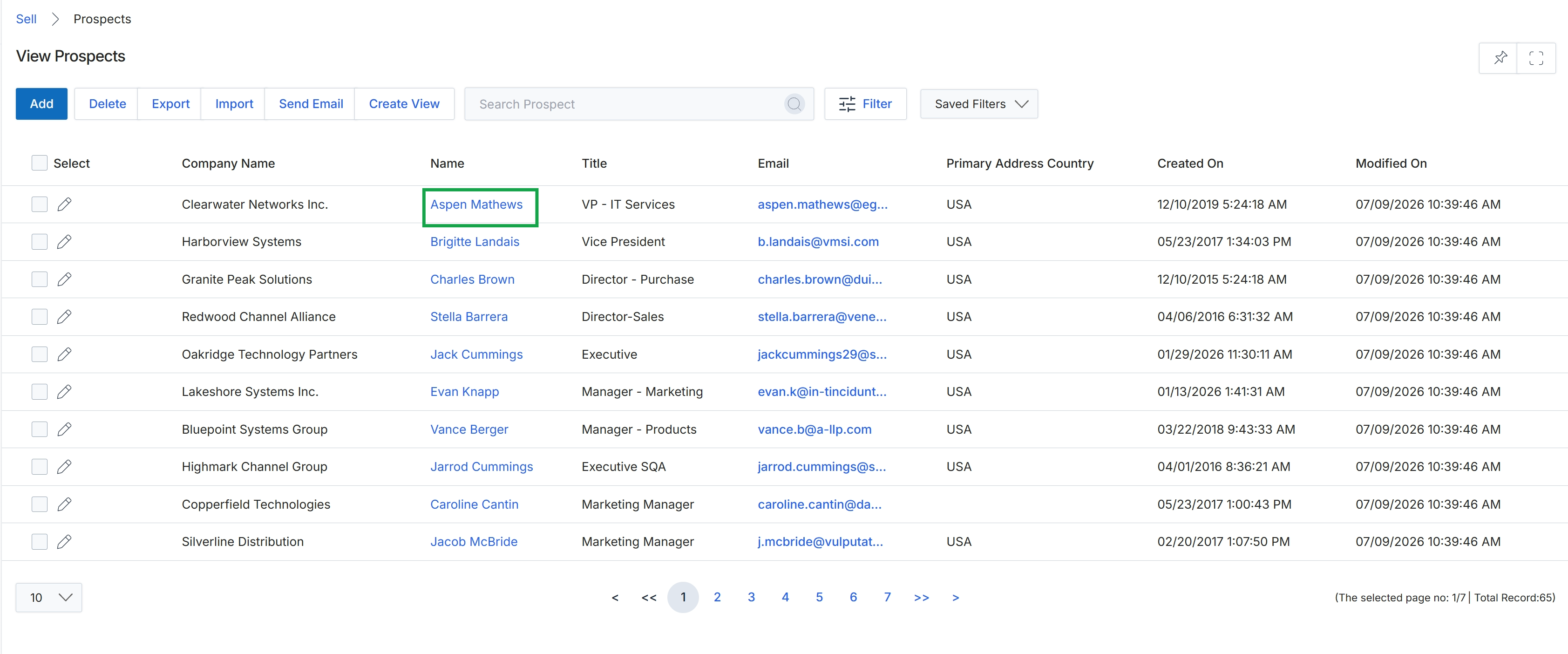Check the Silverline Distribution row box
Viewport: 1568px width, 654px height.
[x=40, y=541]
